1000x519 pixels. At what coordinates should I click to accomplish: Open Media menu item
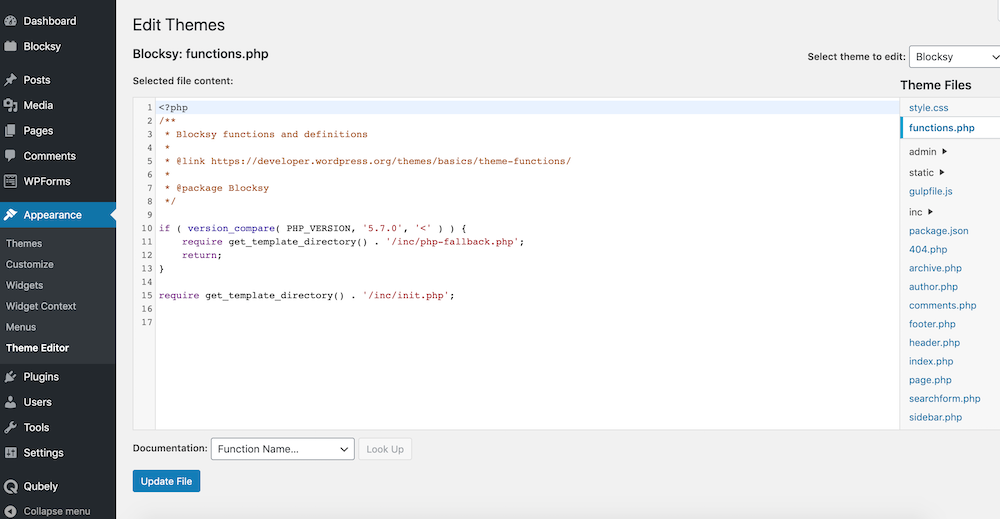click(x=38, y=105)
